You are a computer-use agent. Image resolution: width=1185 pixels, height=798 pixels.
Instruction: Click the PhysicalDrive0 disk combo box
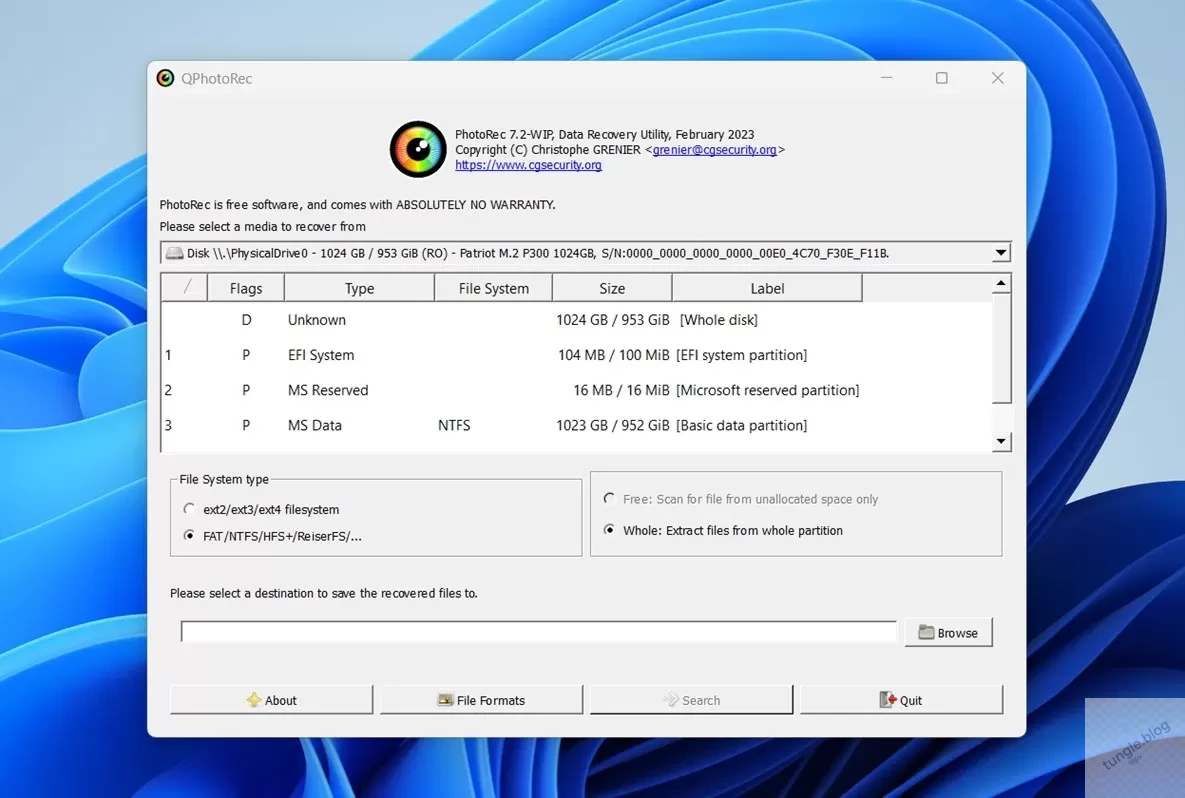(586, 253)
